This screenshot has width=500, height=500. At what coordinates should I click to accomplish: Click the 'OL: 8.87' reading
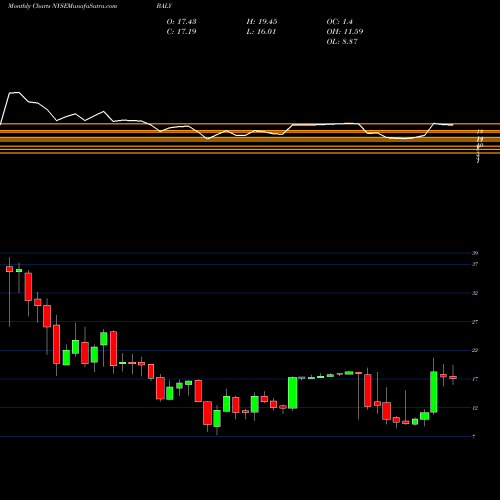342,41
